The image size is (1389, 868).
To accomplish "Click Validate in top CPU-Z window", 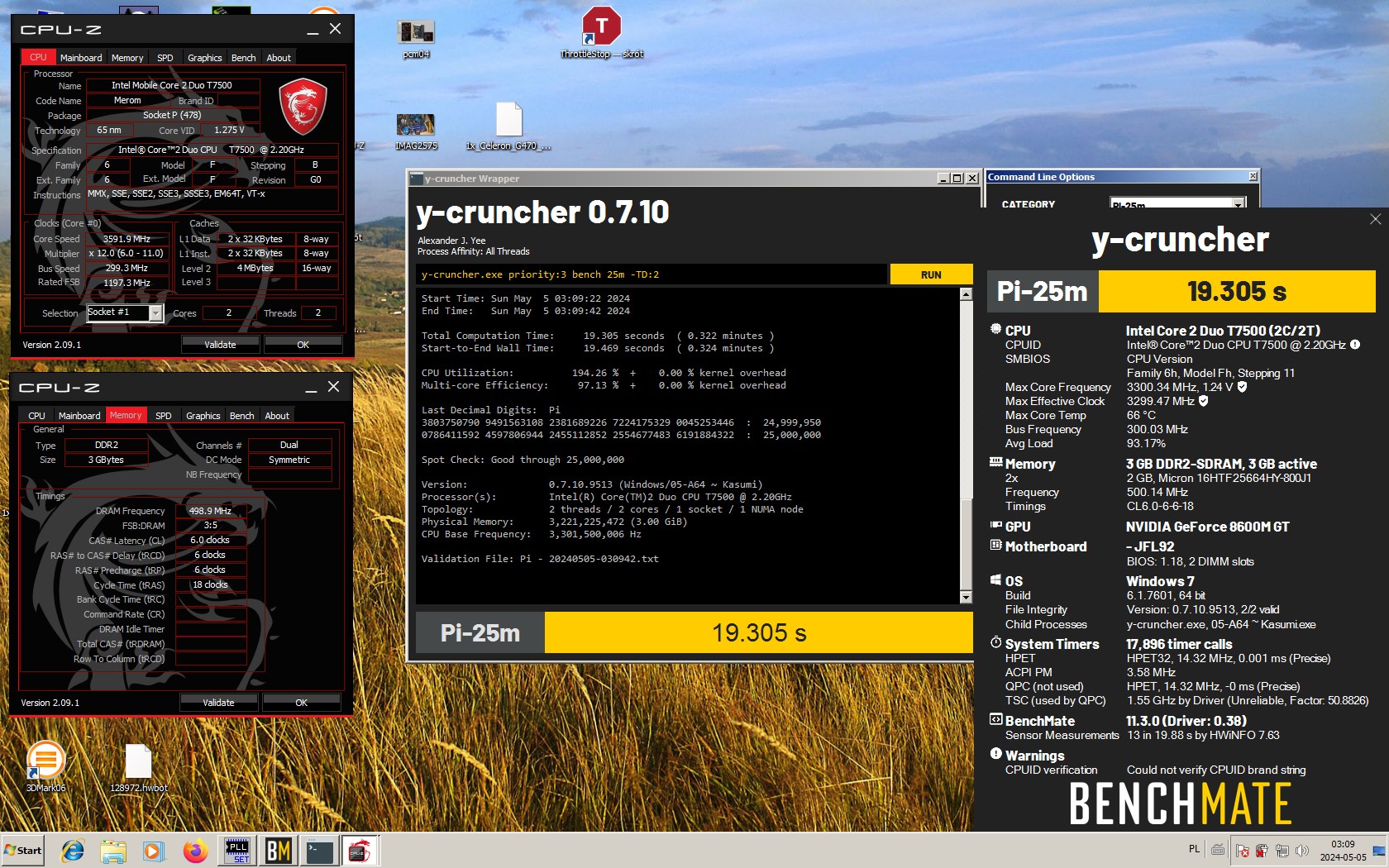I will (x=220, y=345).
